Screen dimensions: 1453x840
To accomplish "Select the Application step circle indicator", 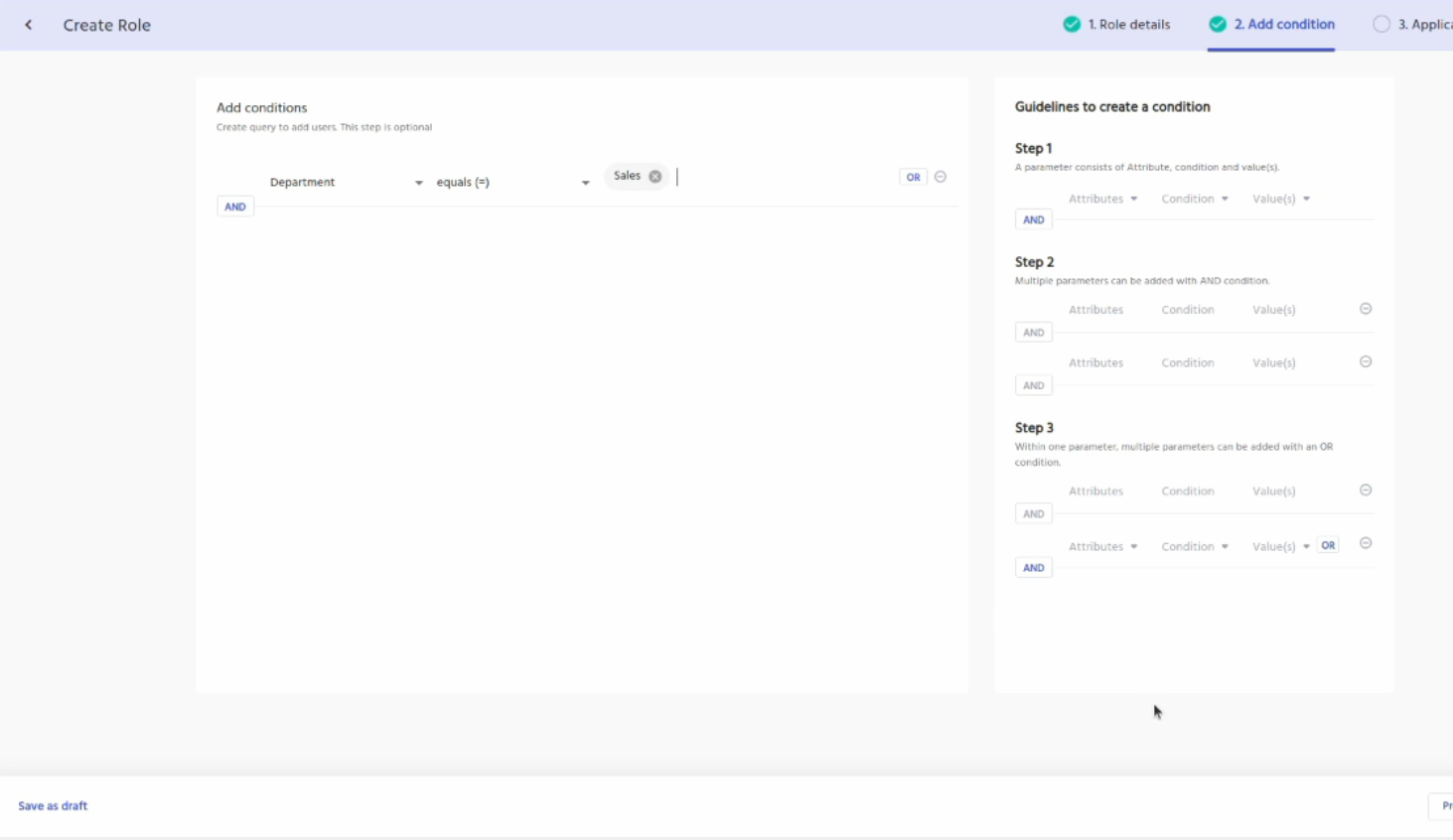I will pos(1381,25).
